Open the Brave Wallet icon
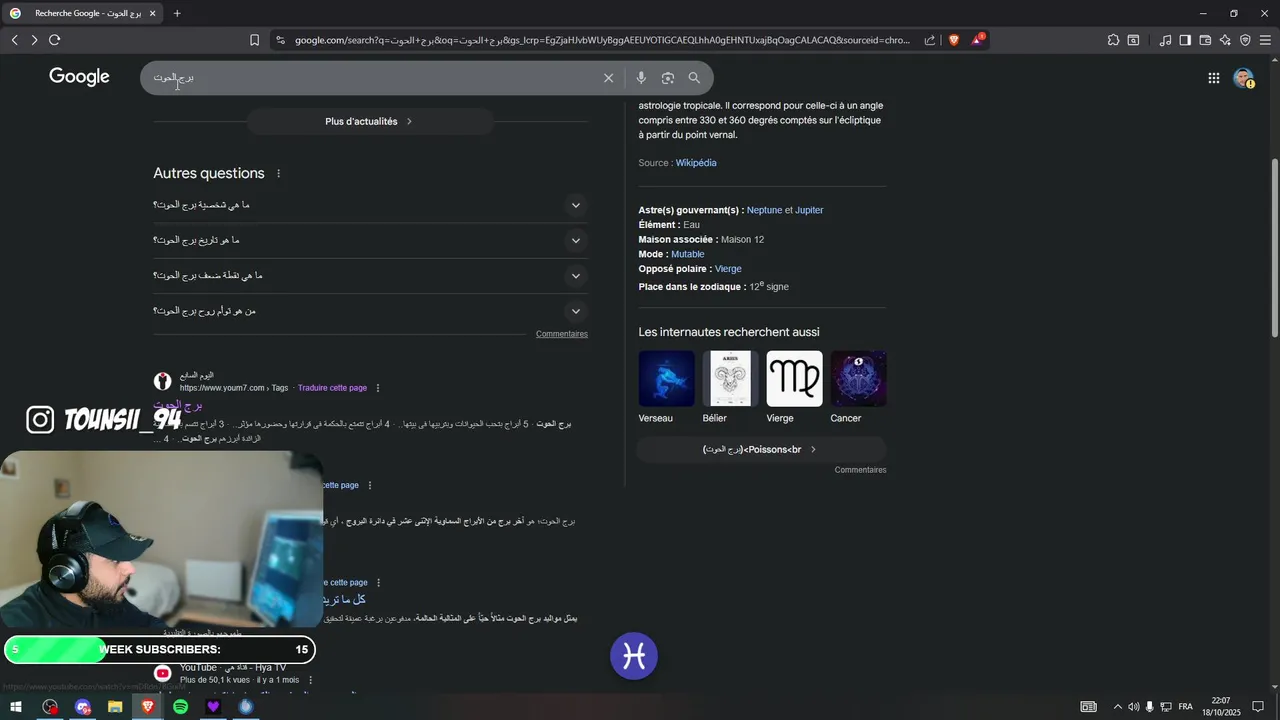 point(1205,40)
